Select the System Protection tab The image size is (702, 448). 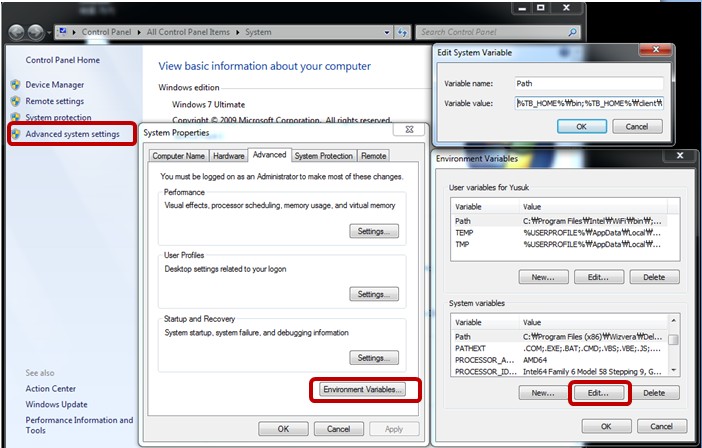(323, 156)
